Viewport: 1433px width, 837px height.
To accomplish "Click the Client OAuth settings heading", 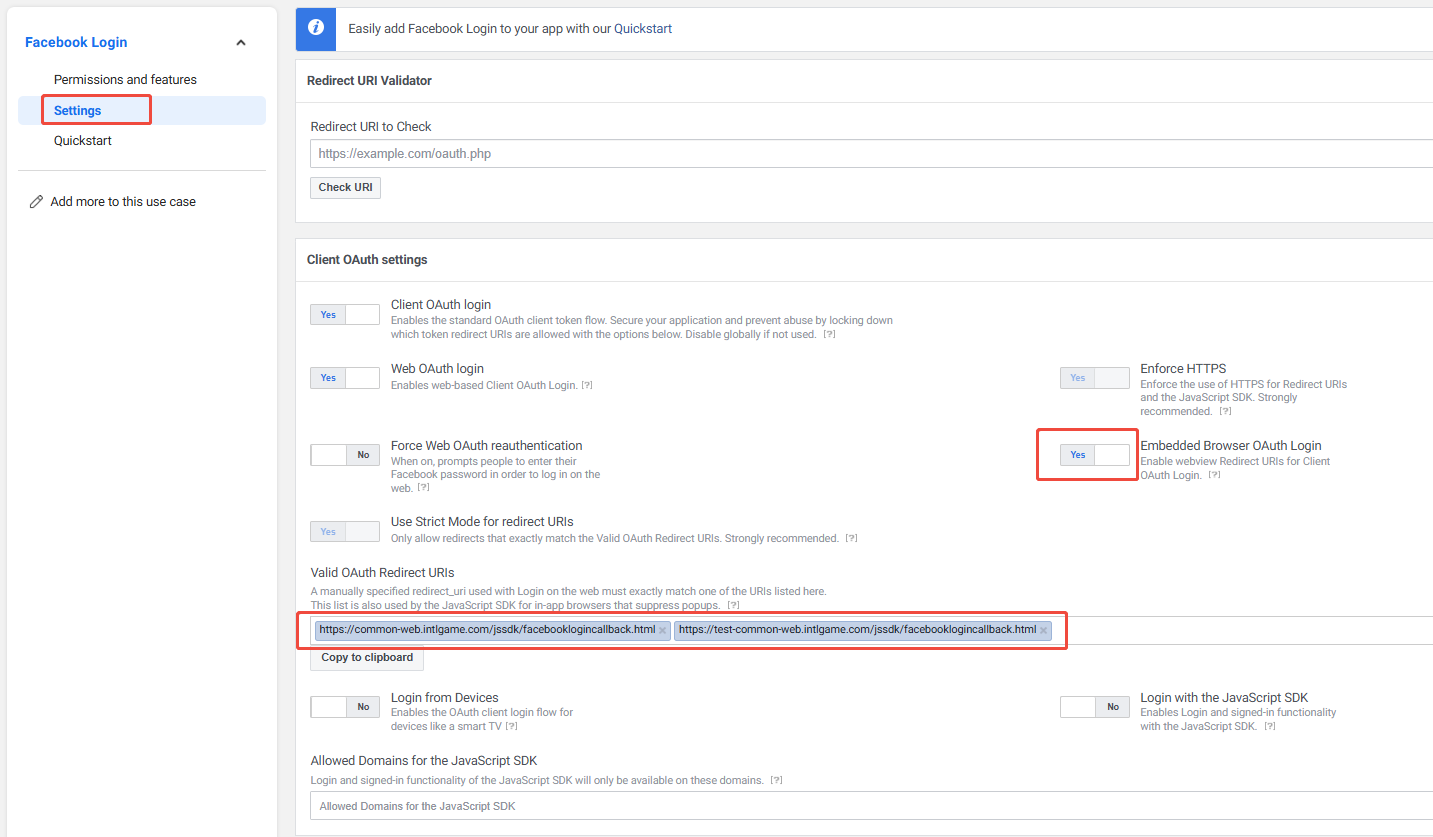I will click(x=367, y=260).
